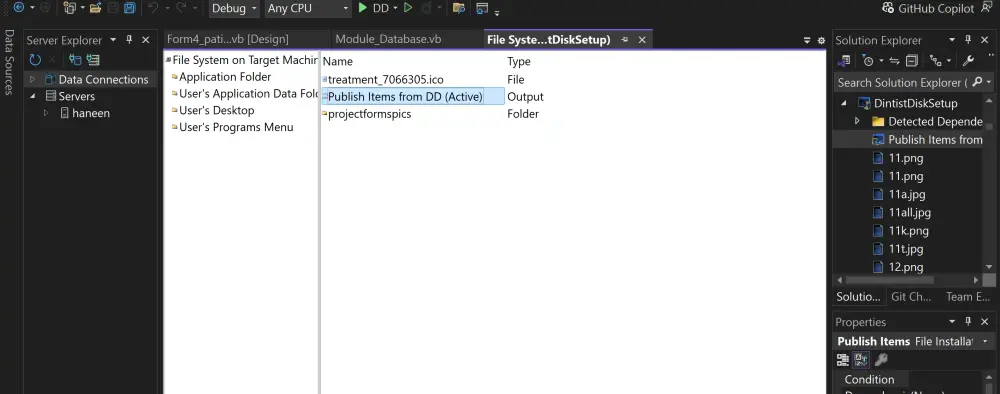Click the hierarchy view icon in Solution Explorer

(936, 61)
